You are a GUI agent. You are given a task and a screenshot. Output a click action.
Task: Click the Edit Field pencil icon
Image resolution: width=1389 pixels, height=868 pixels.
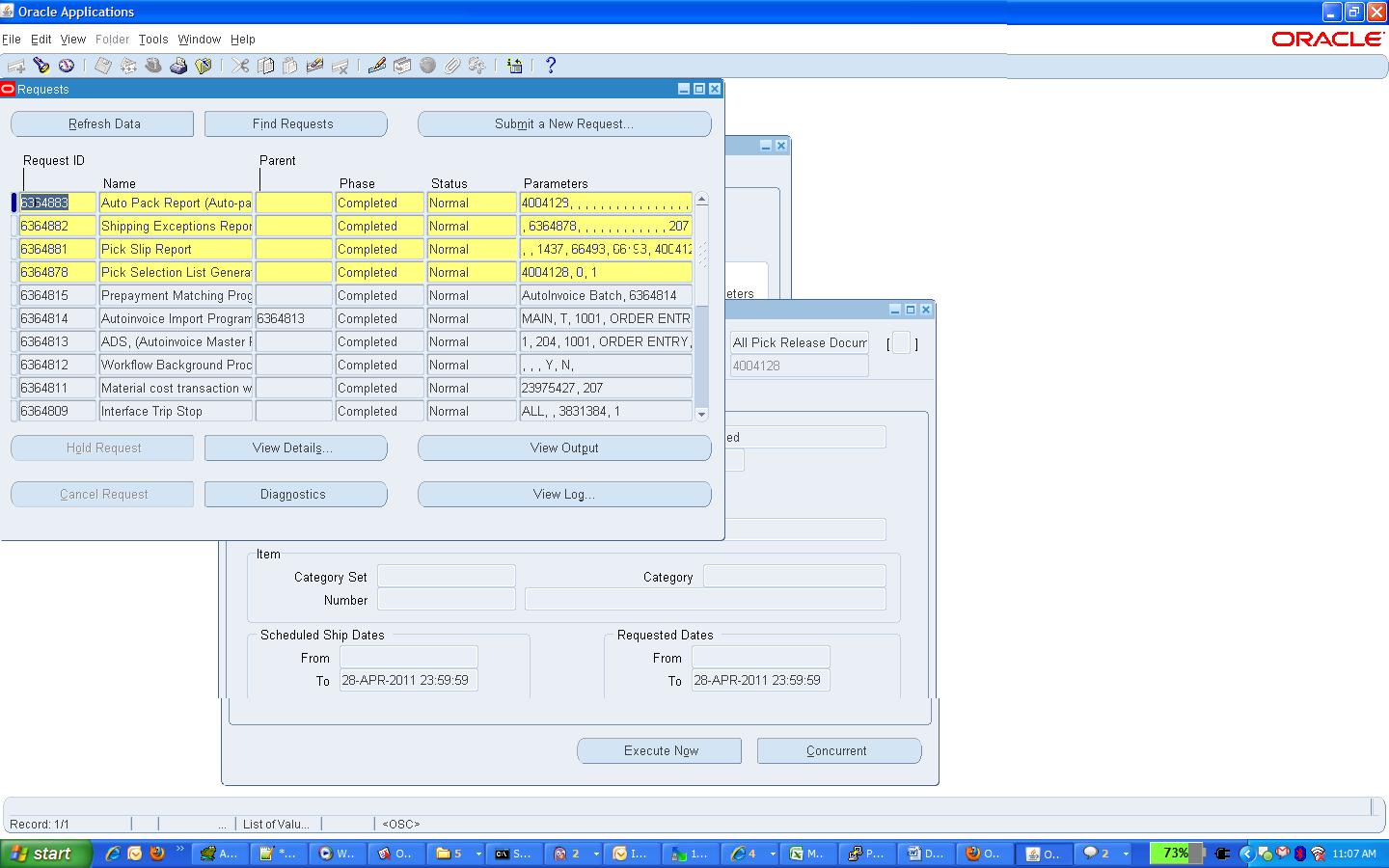tap(377, 66)
